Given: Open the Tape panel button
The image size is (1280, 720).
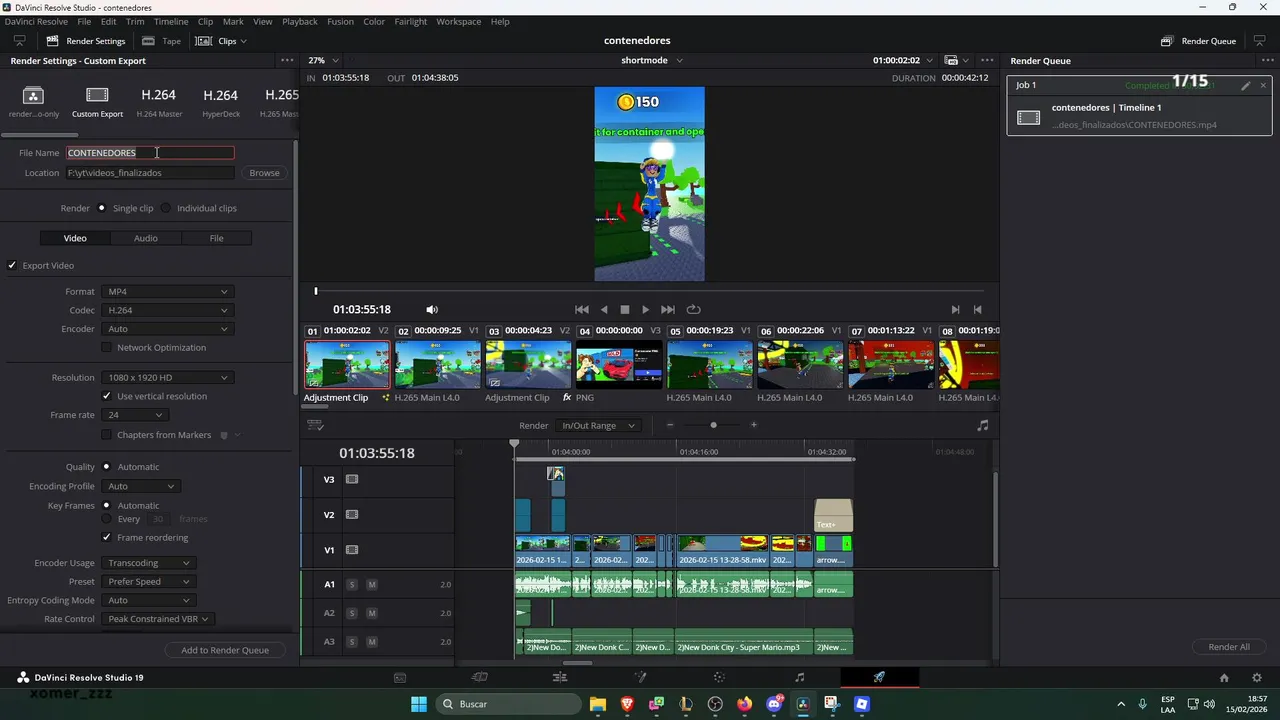Looking at the screenshot, I should tap(162, 41).
